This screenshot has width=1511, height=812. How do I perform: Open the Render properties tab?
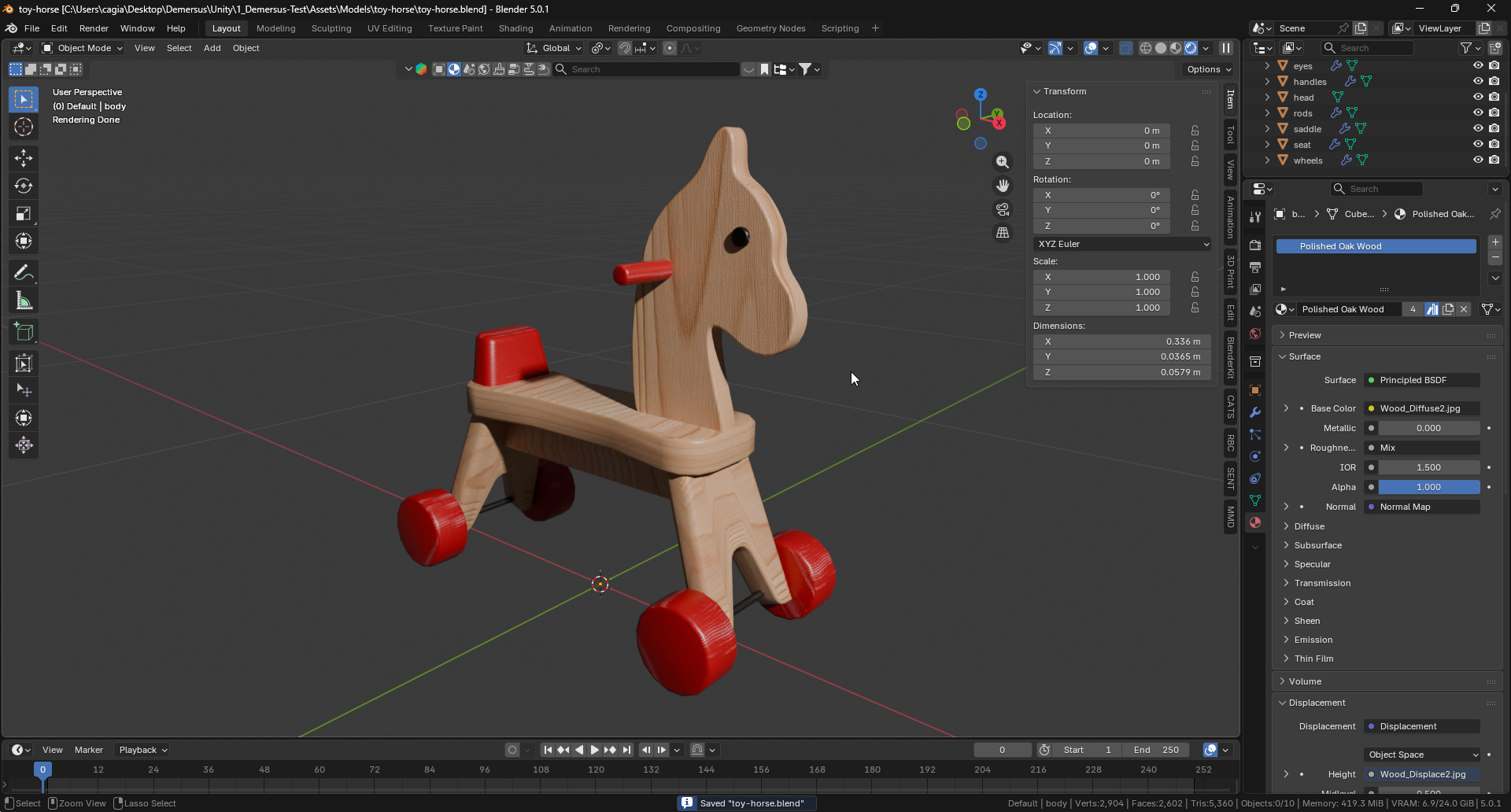pyautogui.click(x=1255, y=245)
